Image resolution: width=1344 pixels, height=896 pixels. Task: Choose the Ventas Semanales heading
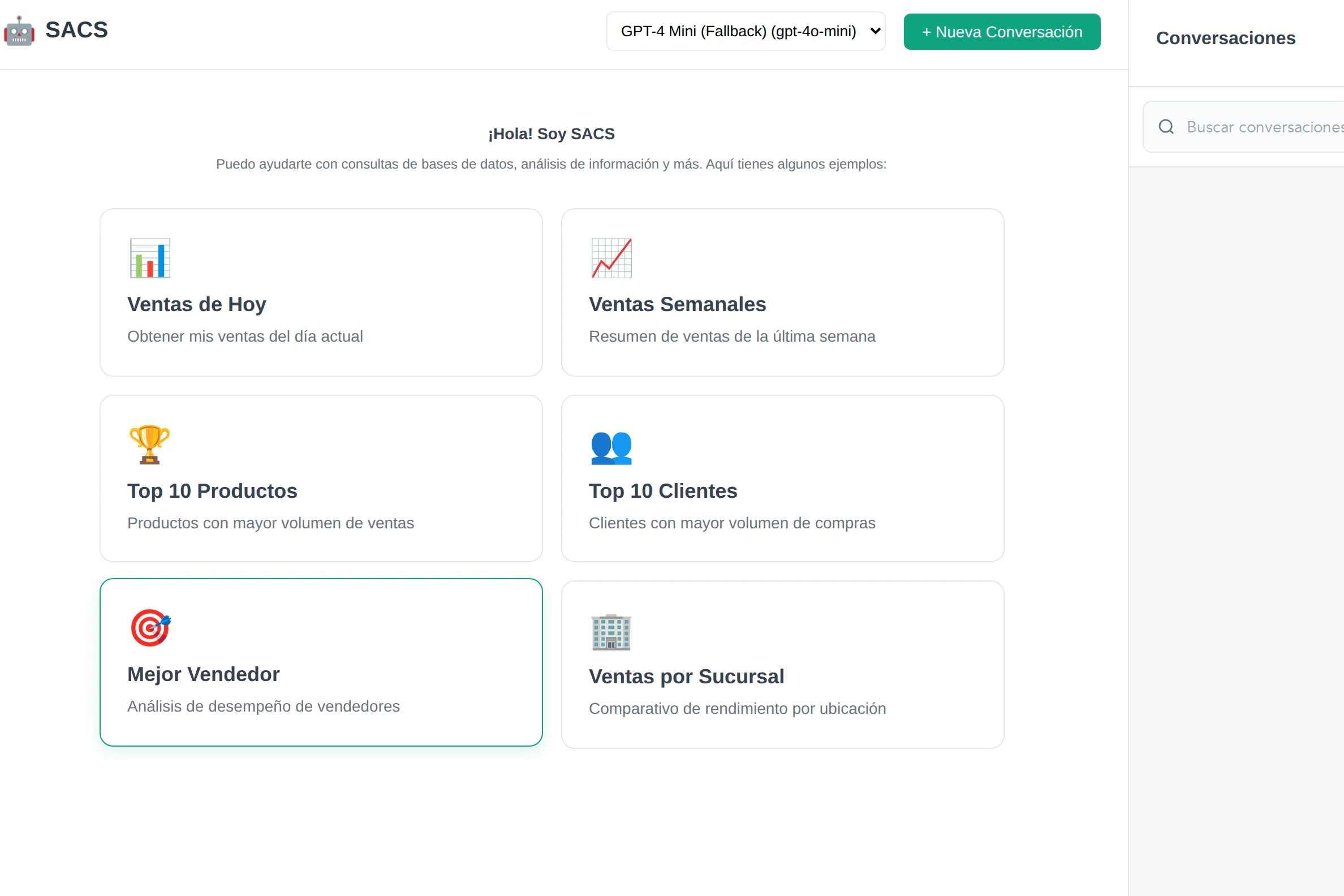(677, 304)
